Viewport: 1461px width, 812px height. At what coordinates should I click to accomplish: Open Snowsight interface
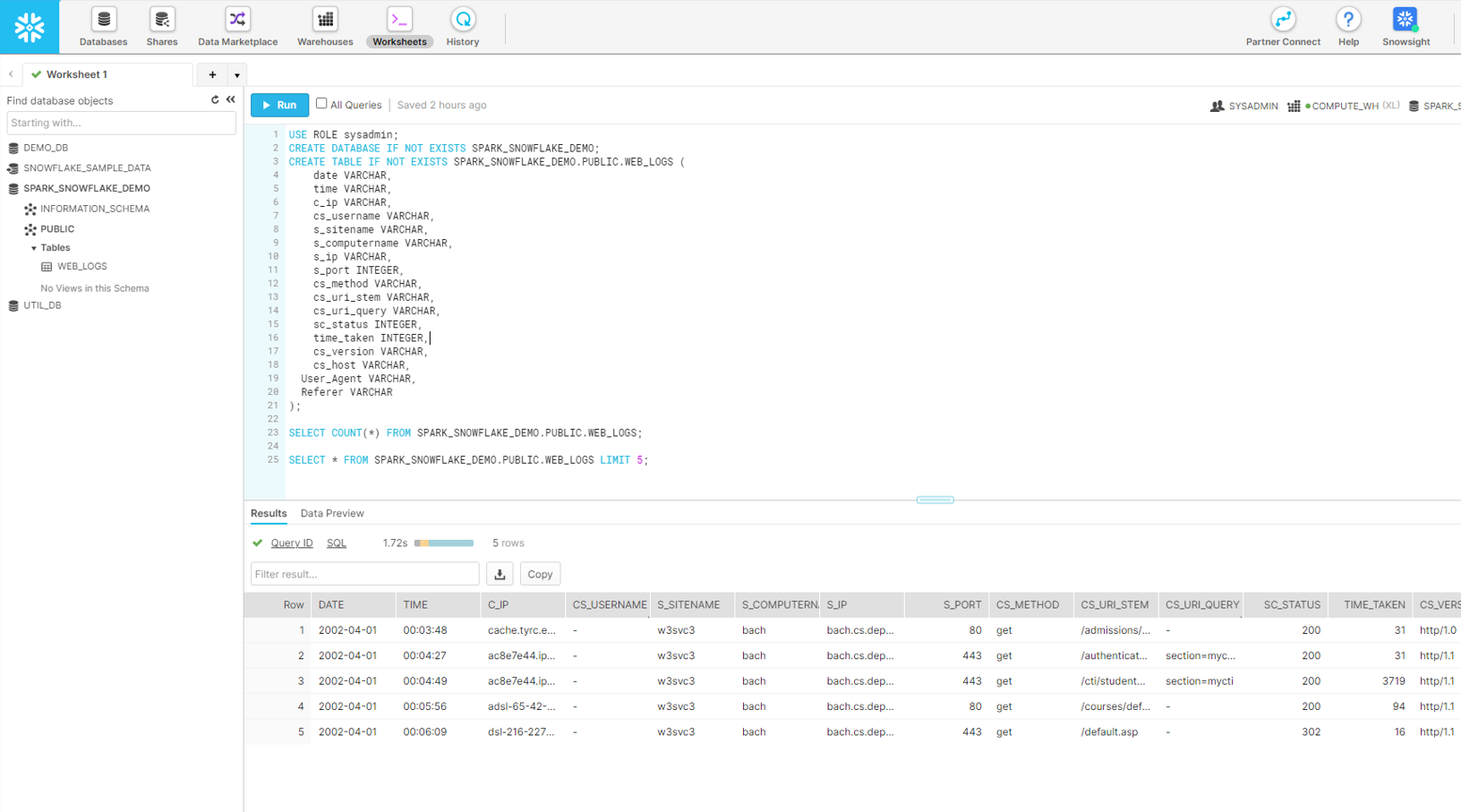click(1404, 27)
